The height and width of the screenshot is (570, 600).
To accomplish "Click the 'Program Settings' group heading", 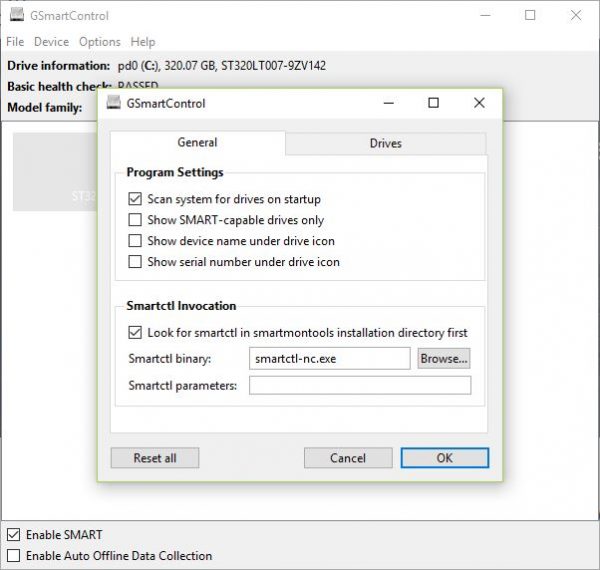I will coord(175,172).
